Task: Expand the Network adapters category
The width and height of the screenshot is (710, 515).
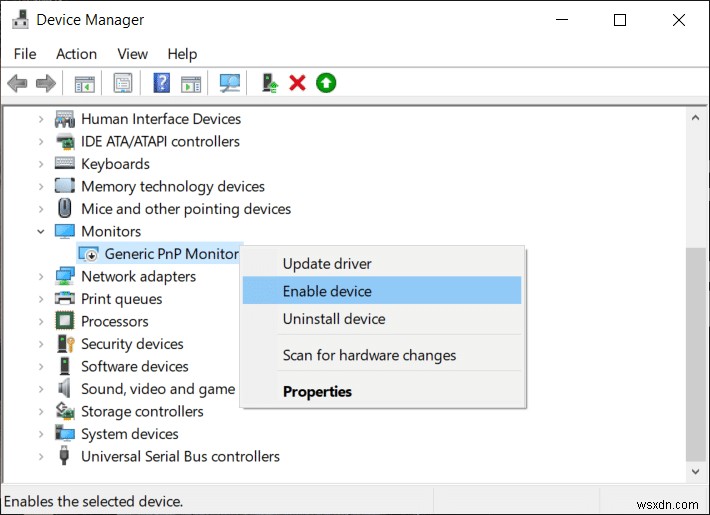Action: pyautogui.click(x=41, y=276)
